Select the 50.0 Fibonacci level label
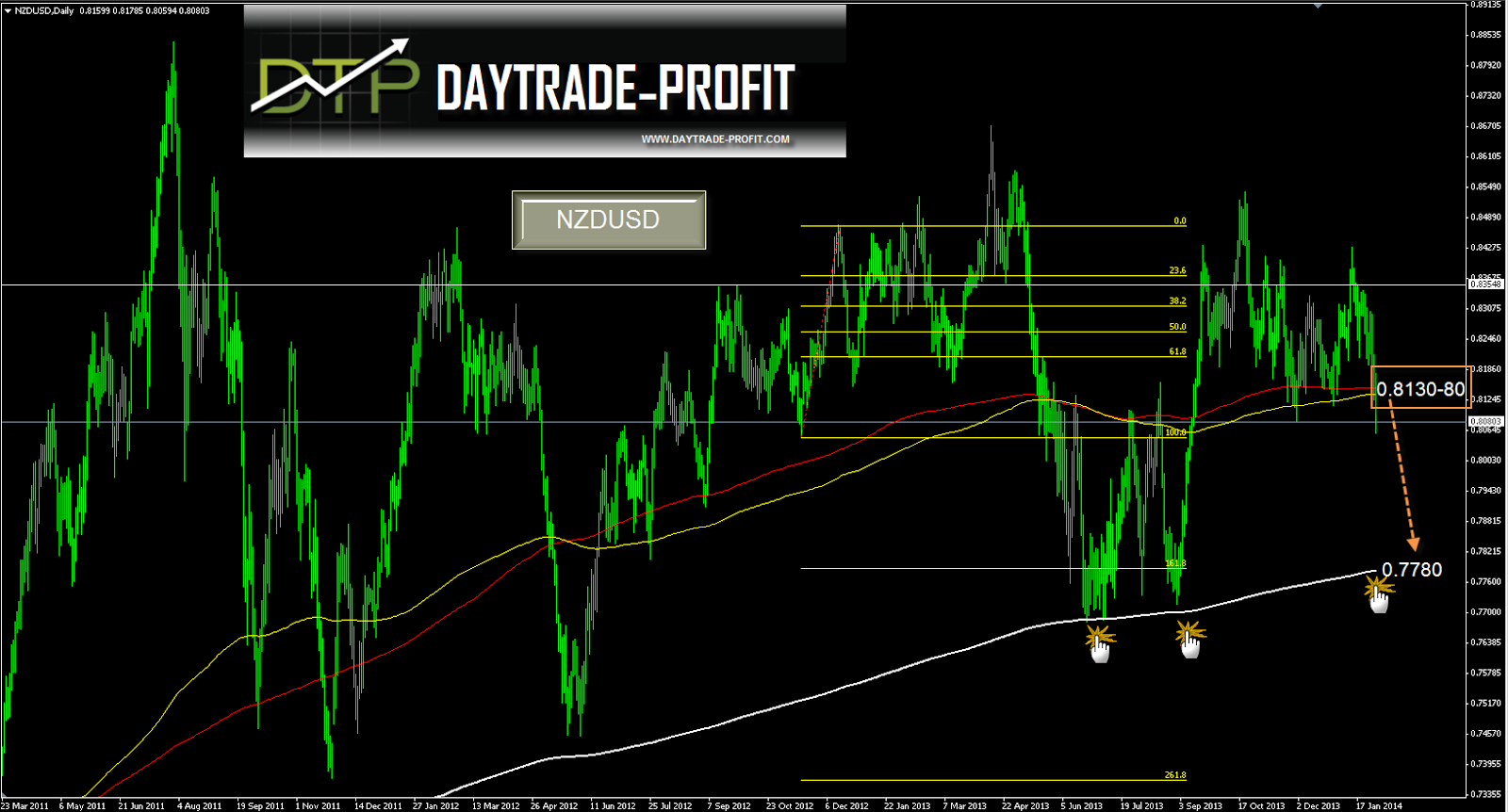 click(x=1177, y=327)
